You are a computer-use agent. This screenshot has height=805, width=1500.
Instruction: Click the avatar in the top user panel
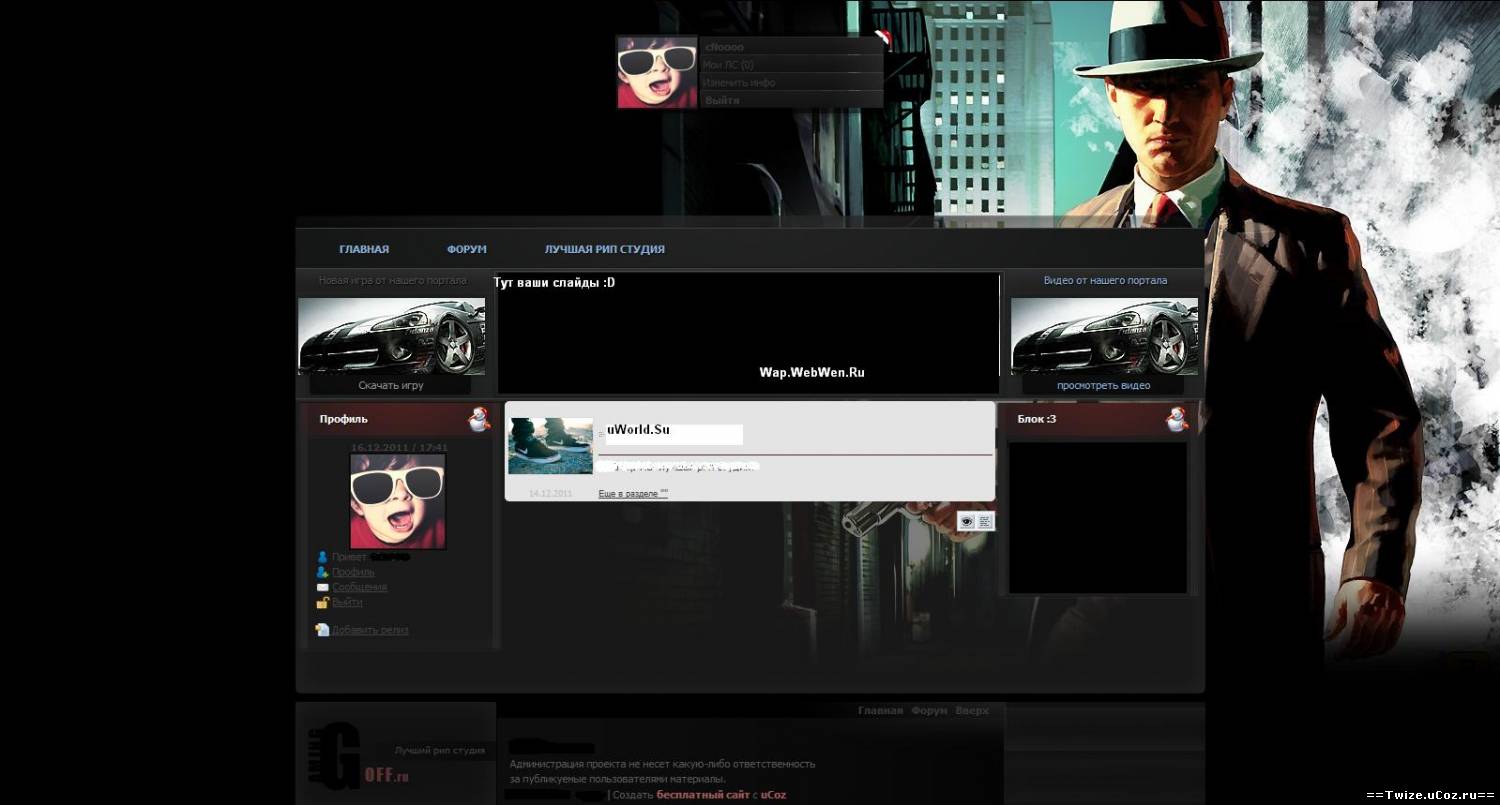tap(657, 73)
